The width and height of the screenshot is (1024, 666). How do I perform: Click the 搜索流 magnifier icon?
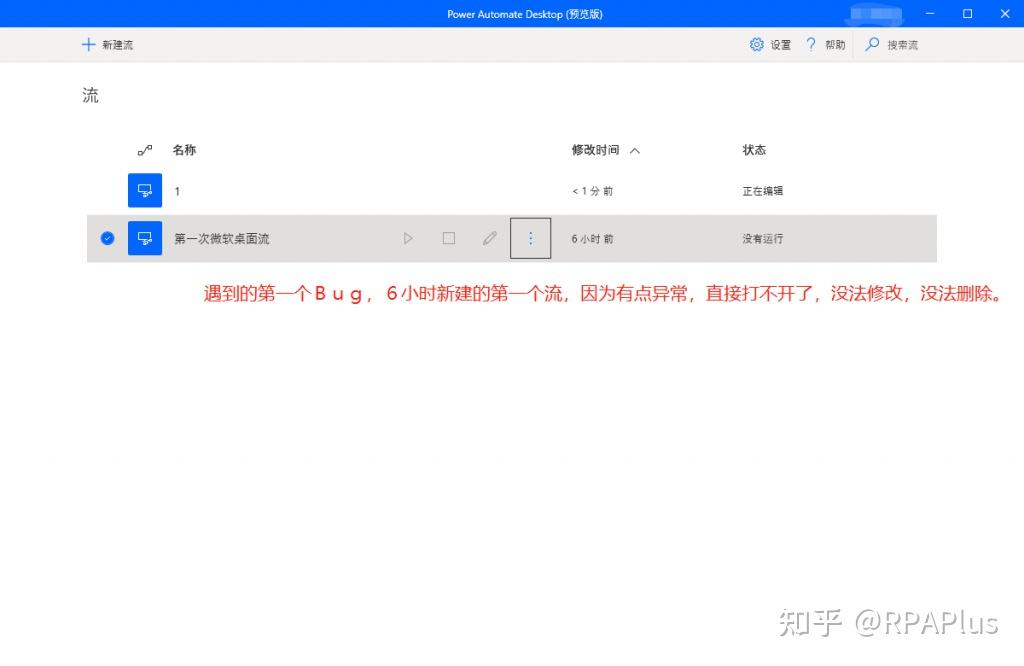(x=871, y=44)
